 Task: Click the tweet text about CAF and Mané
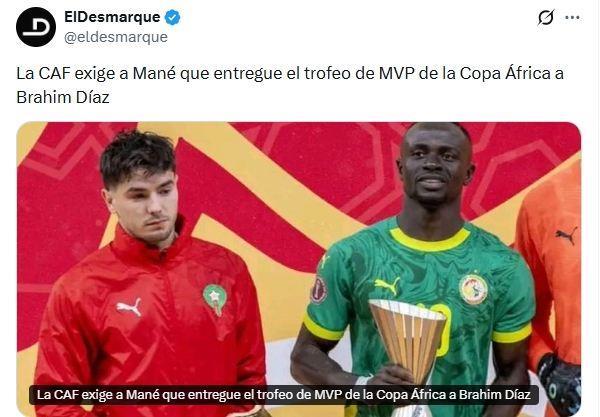[x=290, y=85]
